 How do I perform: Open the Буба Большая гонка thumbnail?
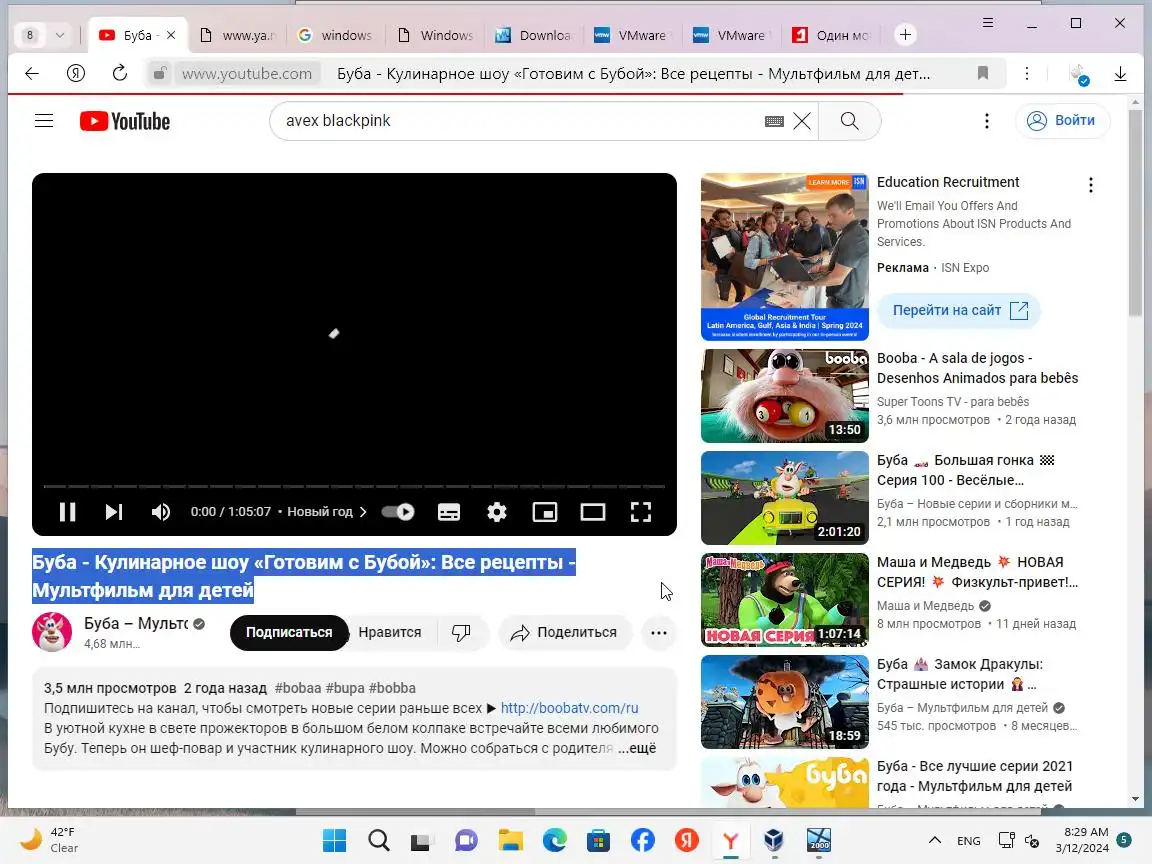[785, 498]
